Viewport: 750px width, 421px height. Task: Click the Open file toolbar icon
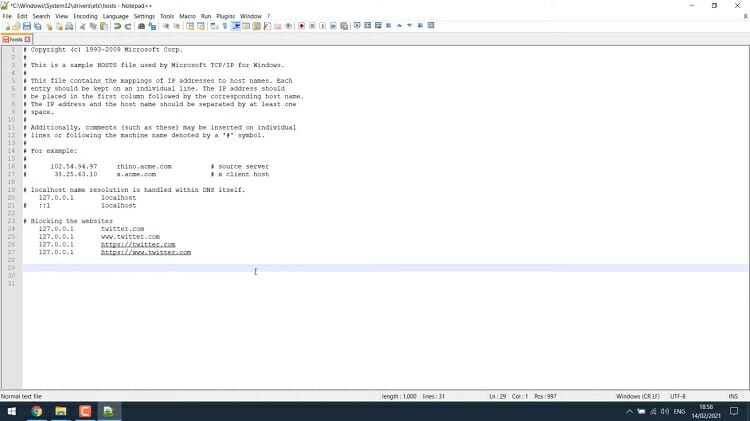click(17, 26)
